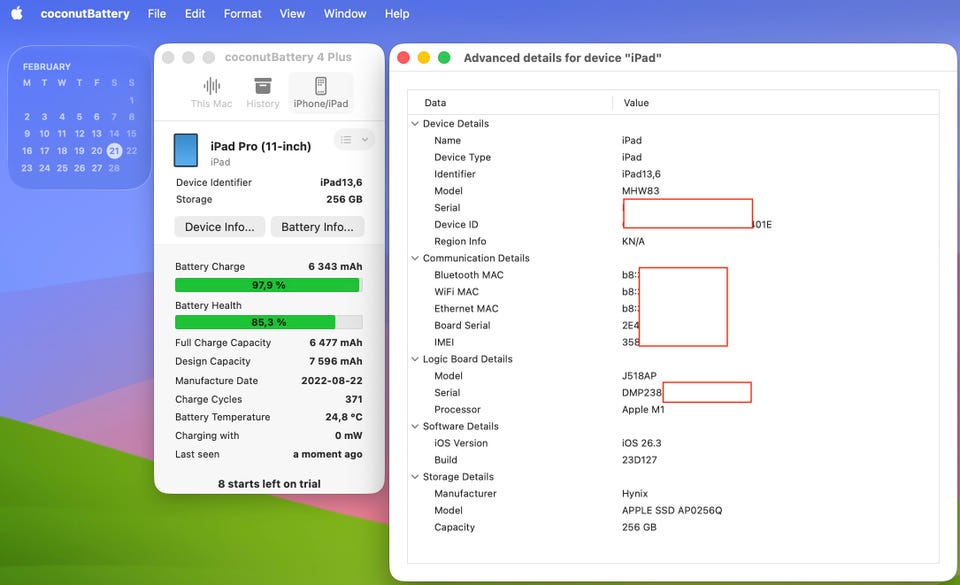960x585 pixels.
Task: Click the Storage value 256 GB in main window
Action: [x=344, y=199]
